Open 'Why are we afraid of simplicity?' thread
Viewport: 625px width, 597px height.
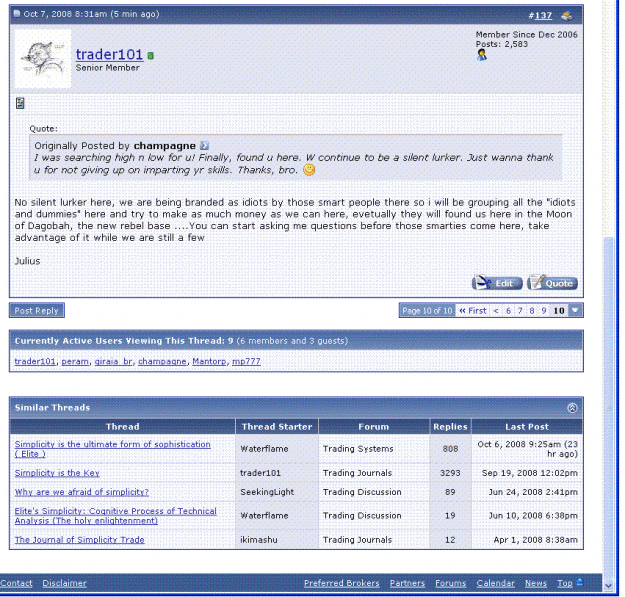click(x=82, y=492)
